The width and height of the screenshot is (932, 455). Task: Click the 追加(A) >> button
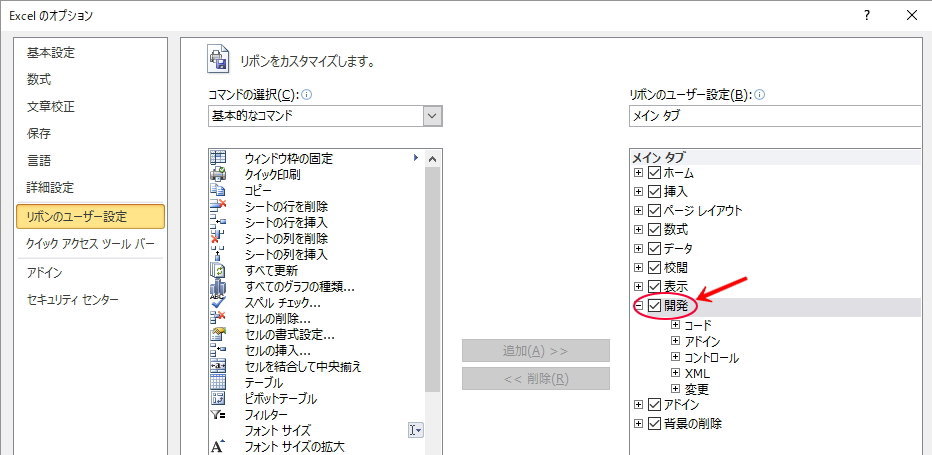pyautogui.click(x=535, y=351)
